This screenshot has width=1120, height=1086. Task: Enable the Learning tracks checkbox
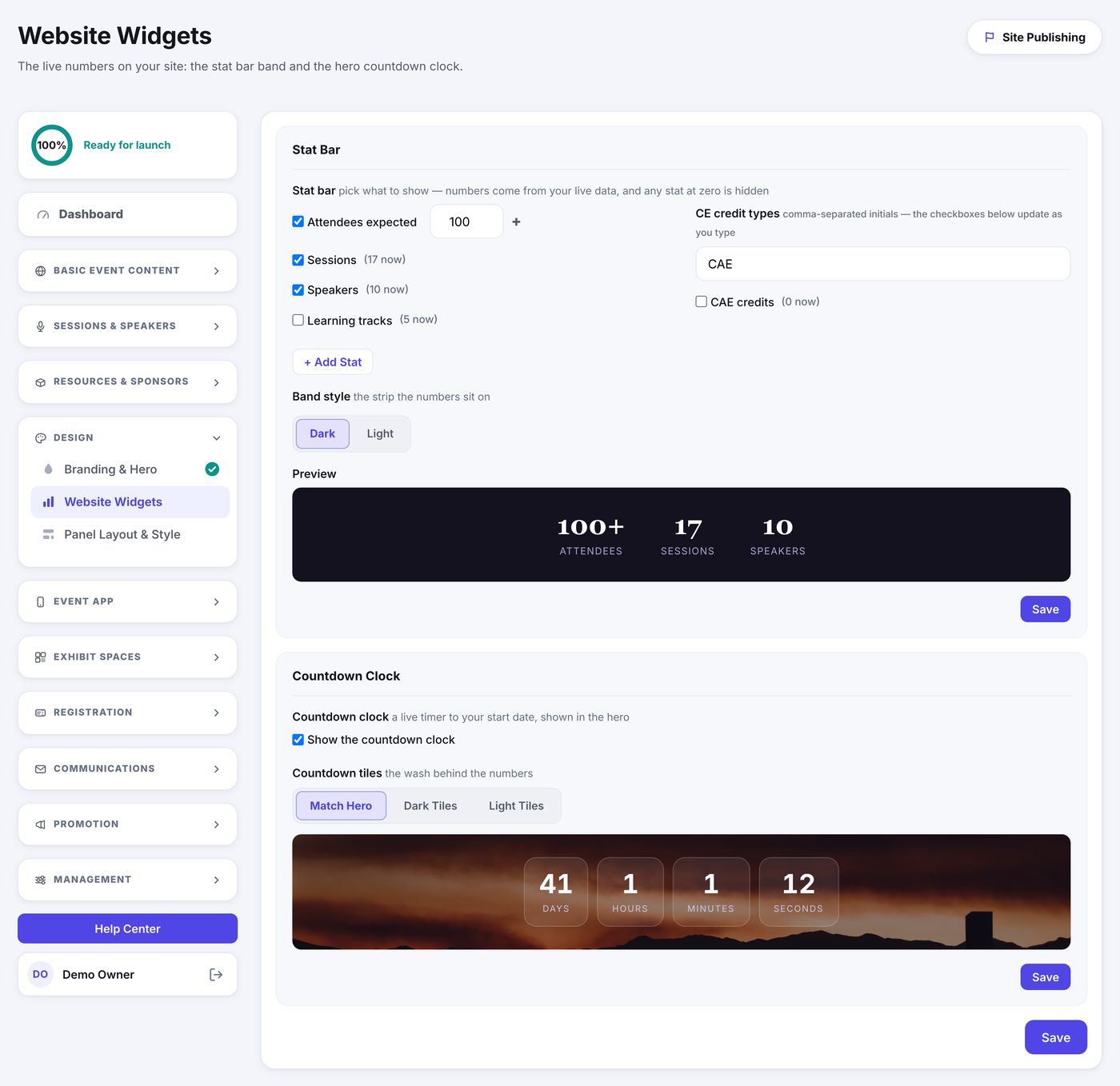point(298,320)
